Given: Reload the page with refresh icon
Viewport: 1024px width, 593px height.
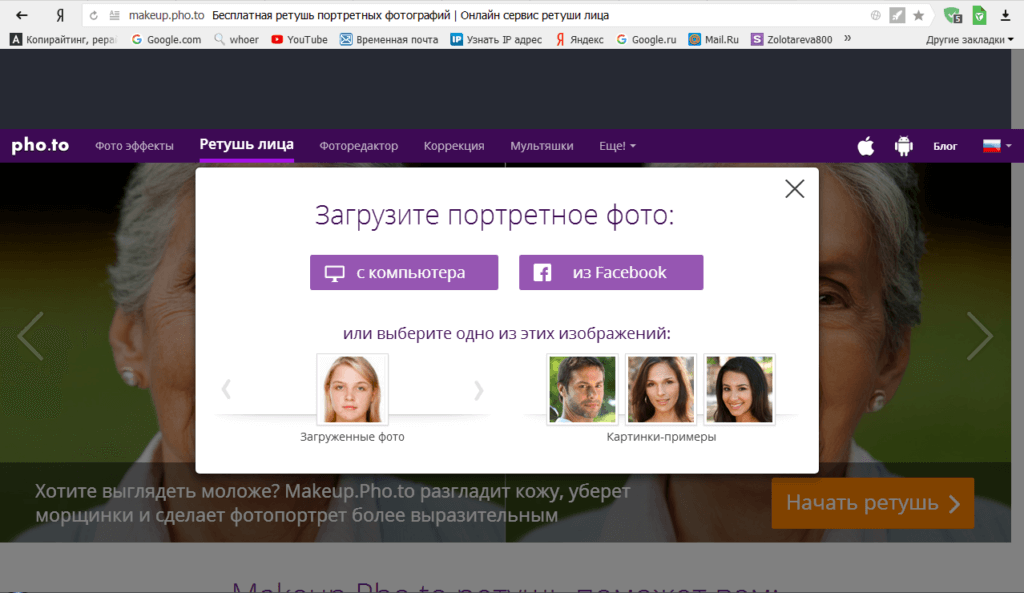Looking at the screenshot, I should click(93, 16).
